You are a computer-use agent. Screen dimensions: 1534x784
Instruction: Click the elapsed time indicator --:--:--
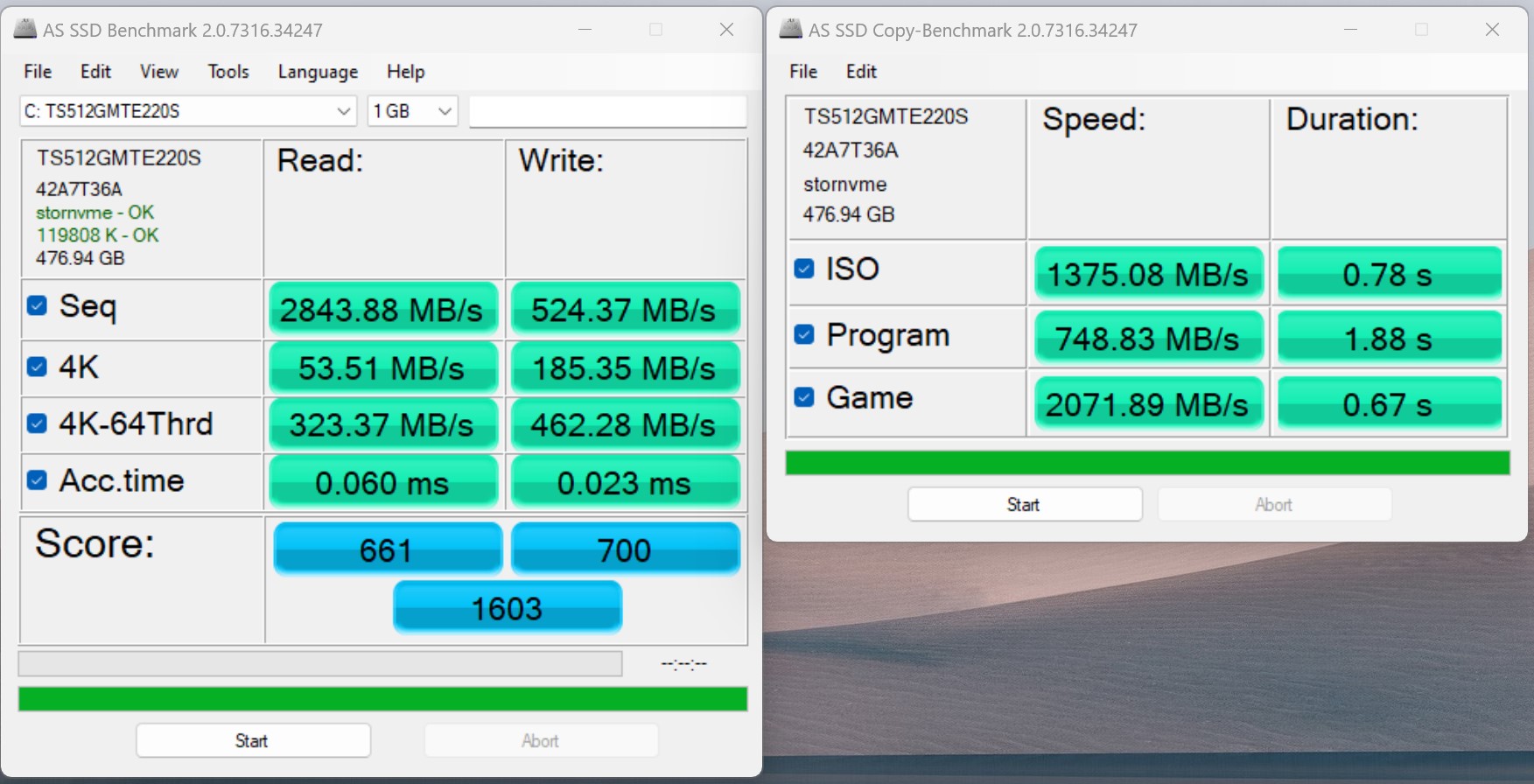[683, 664]
